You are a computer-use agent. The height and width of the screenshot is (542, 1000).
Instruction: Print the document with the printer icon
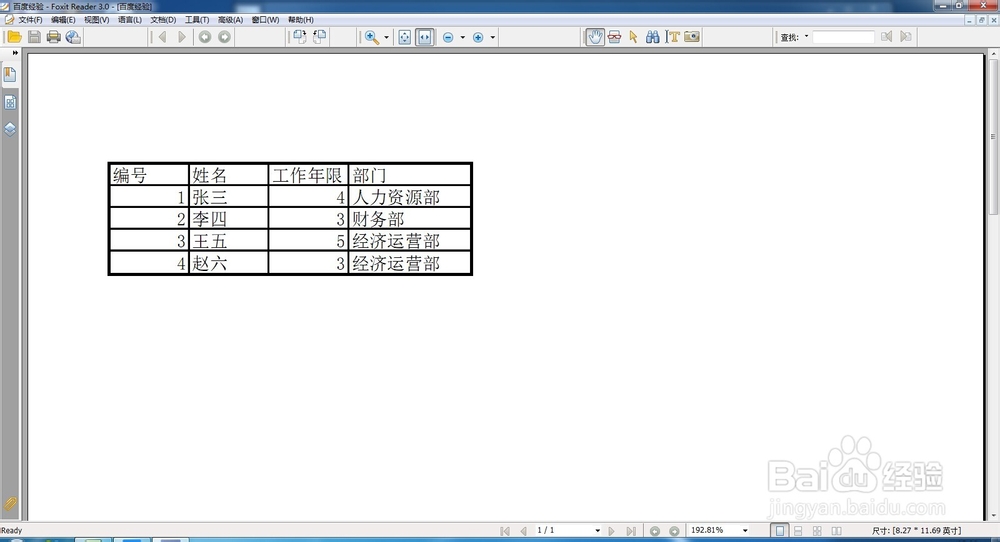[54, 37]
